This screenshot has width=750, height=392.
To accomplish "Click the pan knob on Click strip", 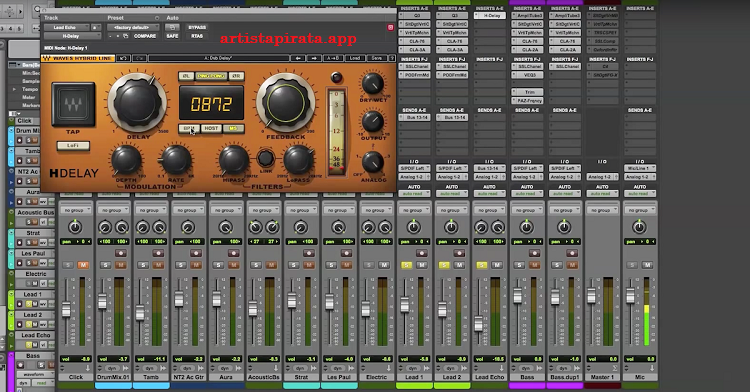I will [x=75, y=227].
